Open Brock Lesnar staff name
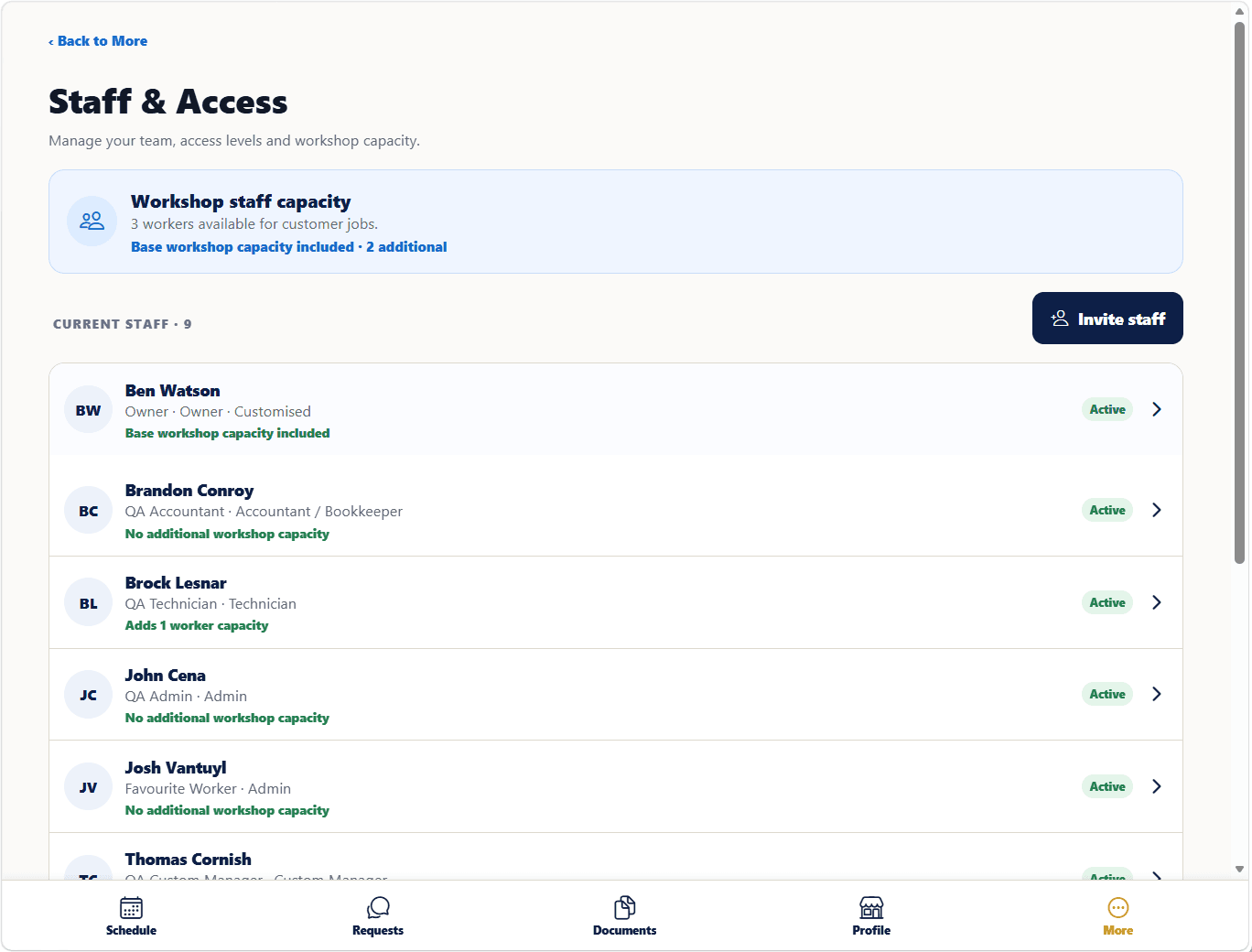The height and width of the screenshot is (952, 1252). (x=176, y=583)
